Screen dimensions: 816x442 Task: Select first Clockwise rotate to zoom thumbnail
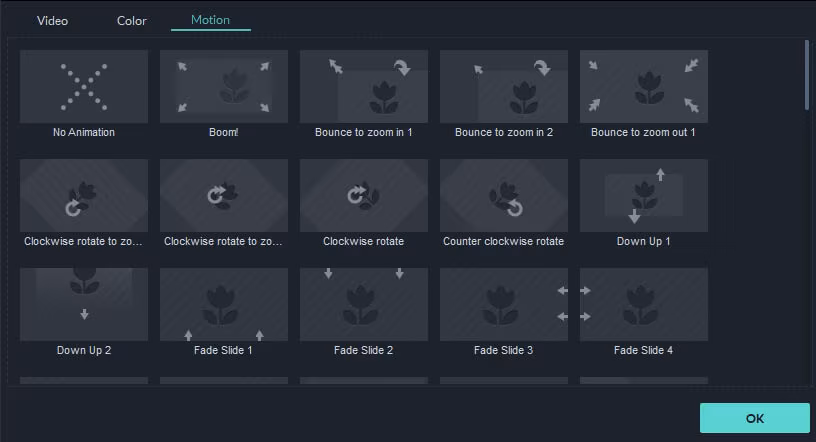pos(84,195)
